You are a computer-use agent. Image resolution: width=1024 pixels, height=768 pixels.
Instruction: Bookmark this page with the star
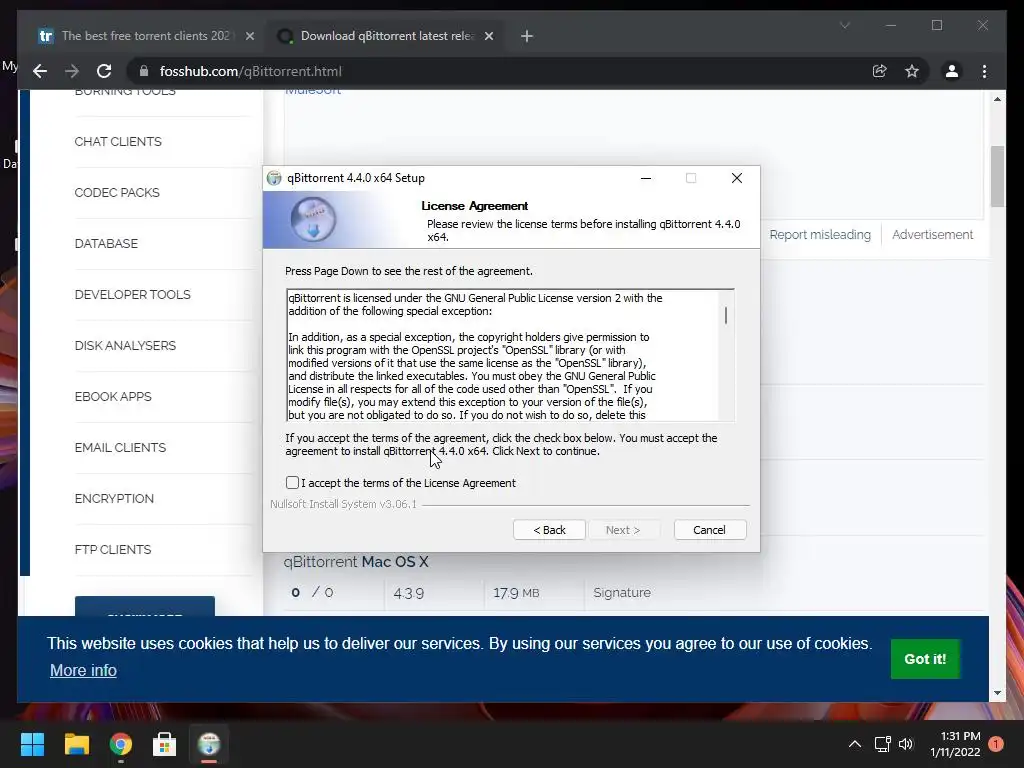click(x=912, y=71)
